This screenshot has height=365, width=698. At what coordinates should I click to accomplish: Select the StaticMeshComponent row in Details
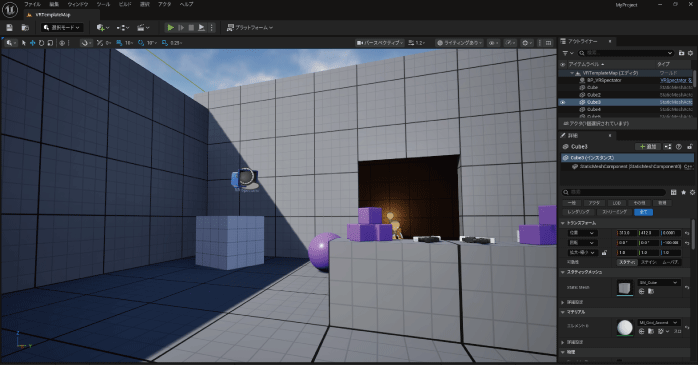pos(627,166)
